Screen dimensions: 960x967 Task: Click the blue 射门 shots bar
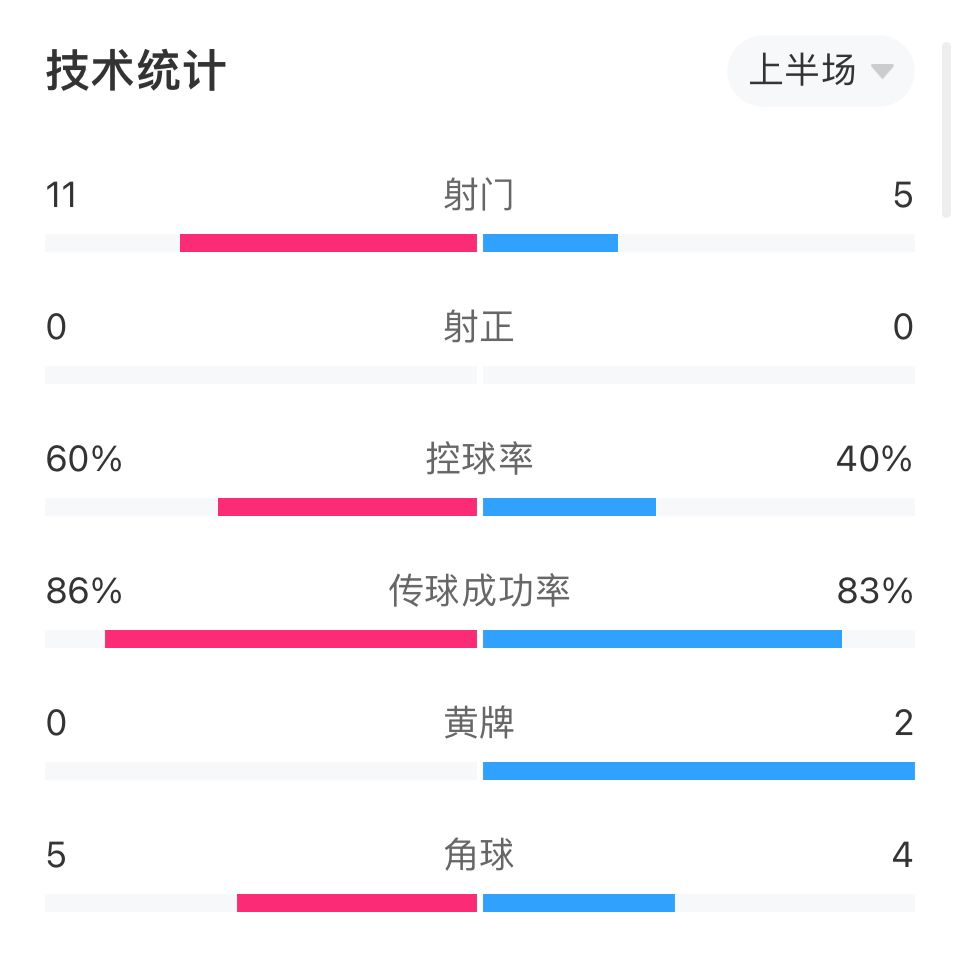(x=551, y=243)
